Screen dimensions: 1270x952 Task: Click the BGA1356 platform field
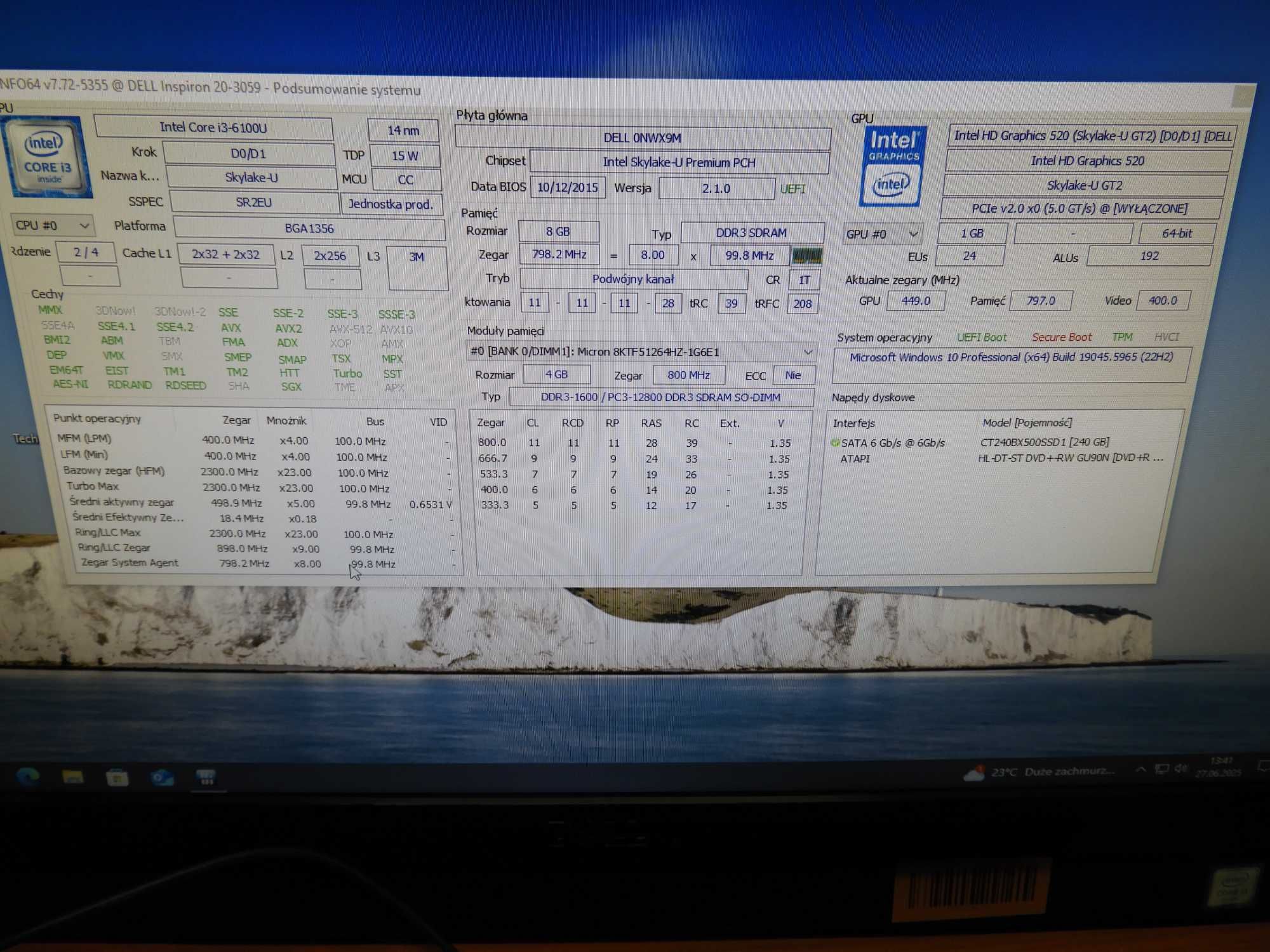click(x=309, y=228)
